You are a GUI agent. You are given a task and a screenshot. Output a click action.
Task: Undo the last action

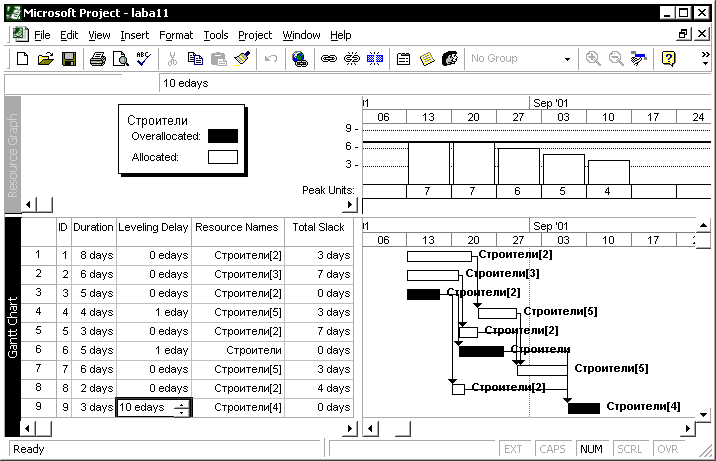271,59
